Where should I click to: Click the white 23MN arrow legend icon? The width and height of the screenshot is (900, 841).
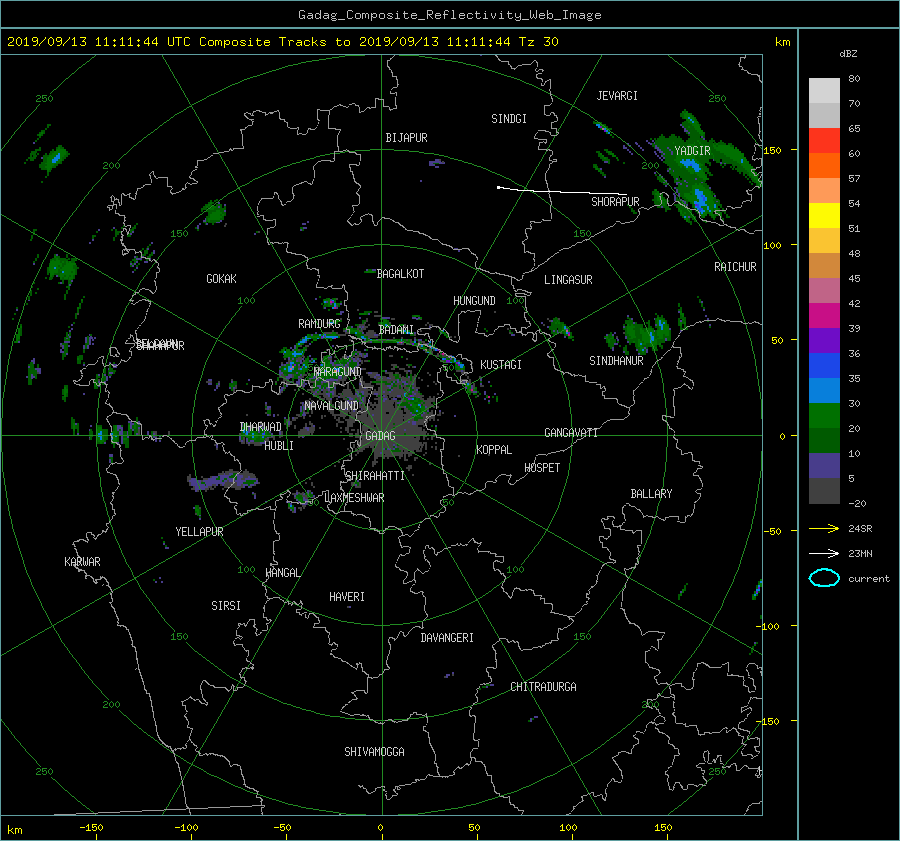click(x=824, y=553)
